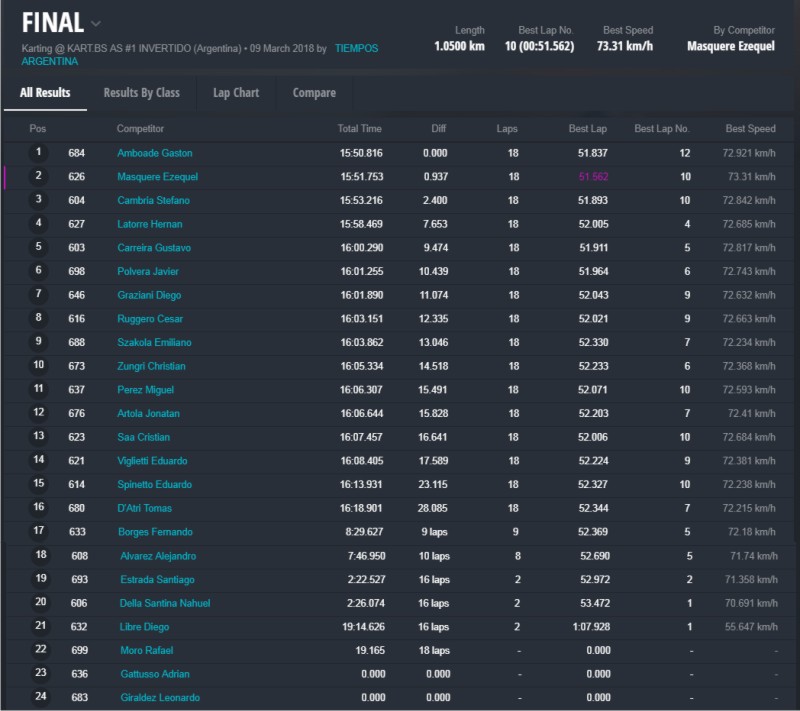Select the position 24 badge icon
This screenshot has width=800, height=711.
coord(40,697)
